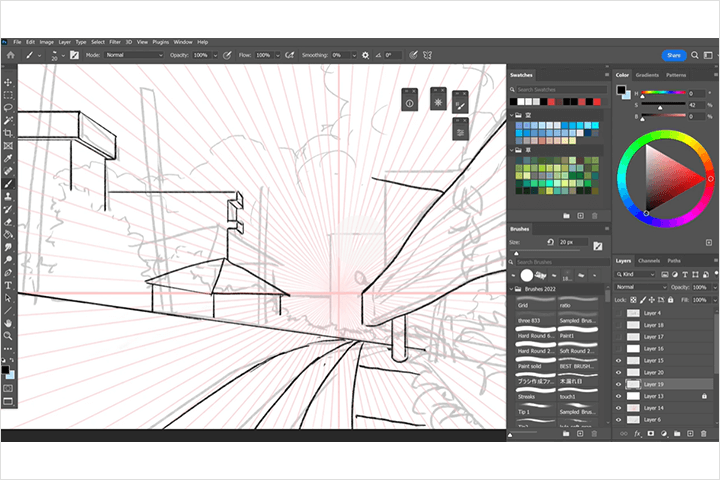This screenshot has width=720, height=480.
Task: Select the Brush tool in toolbox
Action: (x=8, y=184)
